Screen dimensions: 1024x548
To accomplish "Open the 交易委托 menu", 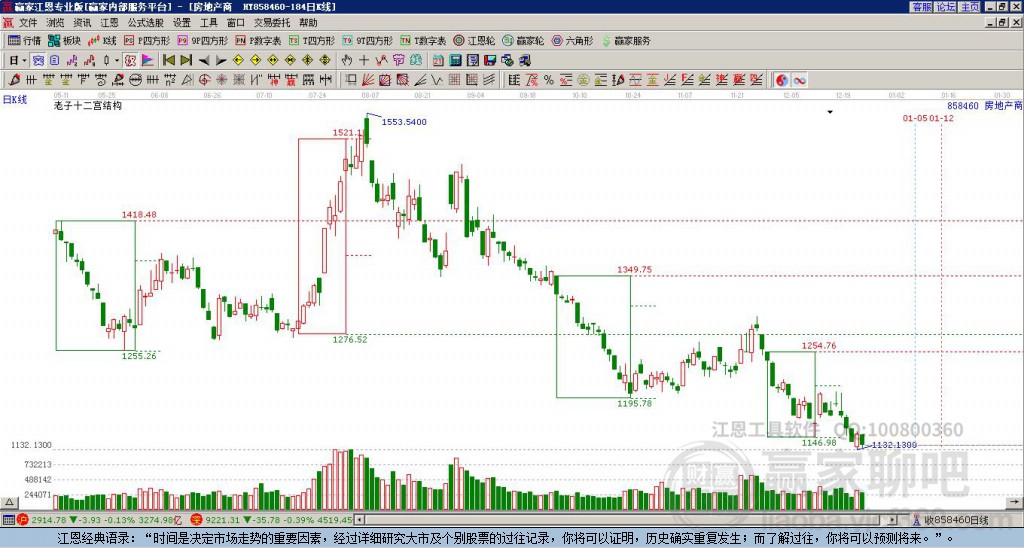I will click(272, 23).
